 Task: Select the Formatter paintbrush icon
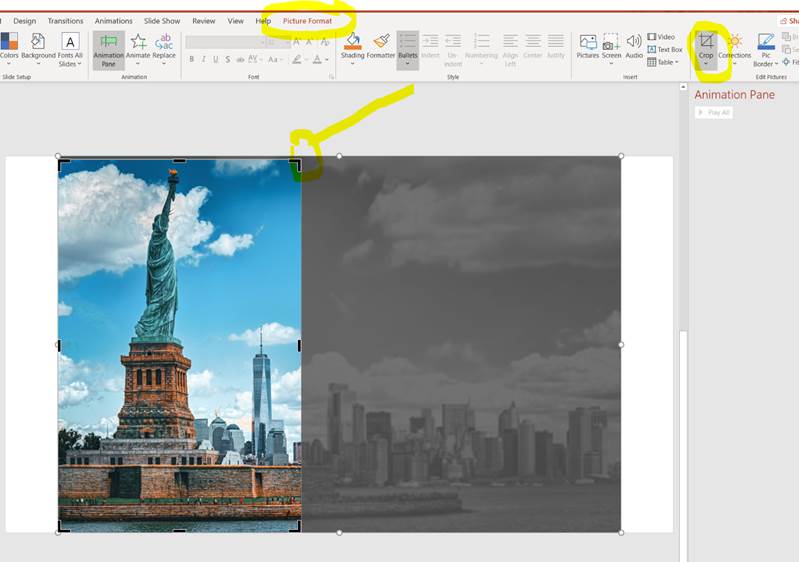pos(381,44)
